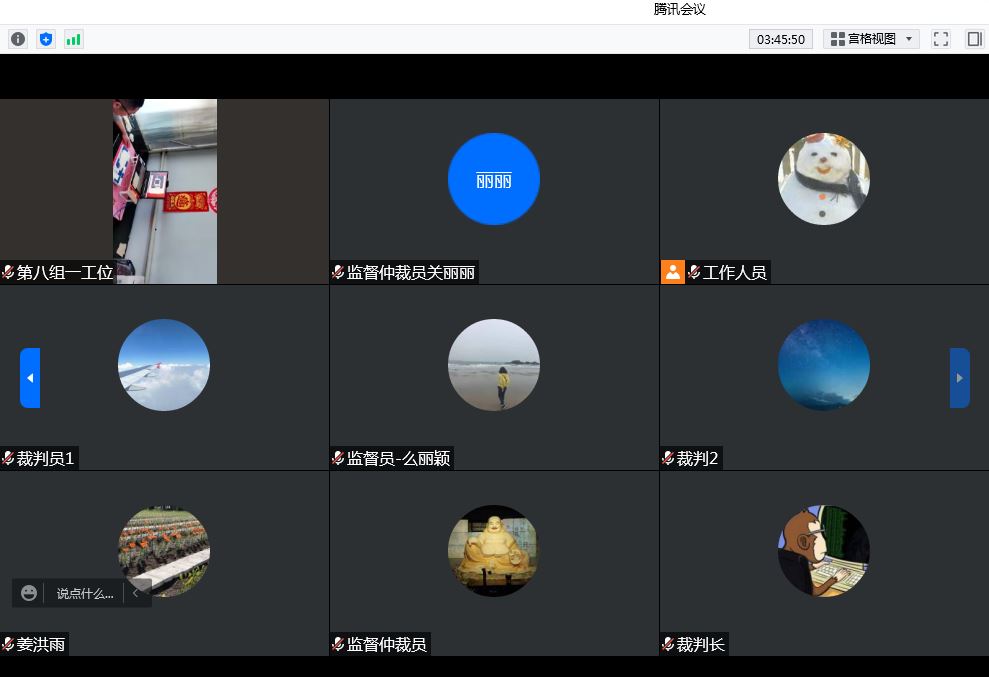Check the green network signal icon
The height and width of the screenshot is (677, 989).
coord(74,39)
